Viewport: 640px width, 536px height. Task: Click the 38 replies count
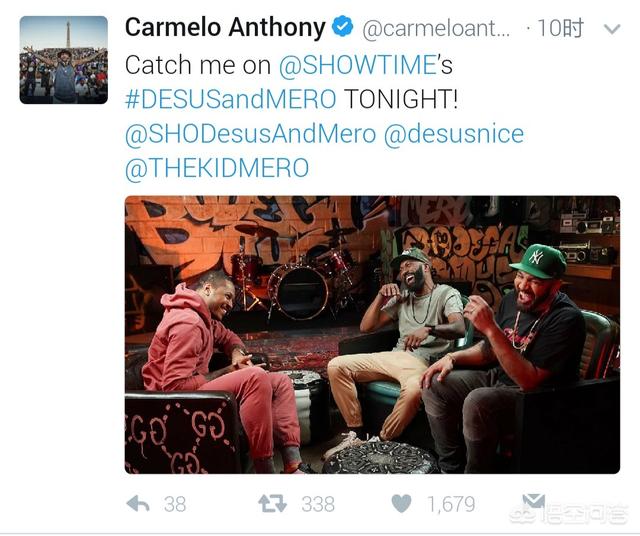(x=175, y=504)
